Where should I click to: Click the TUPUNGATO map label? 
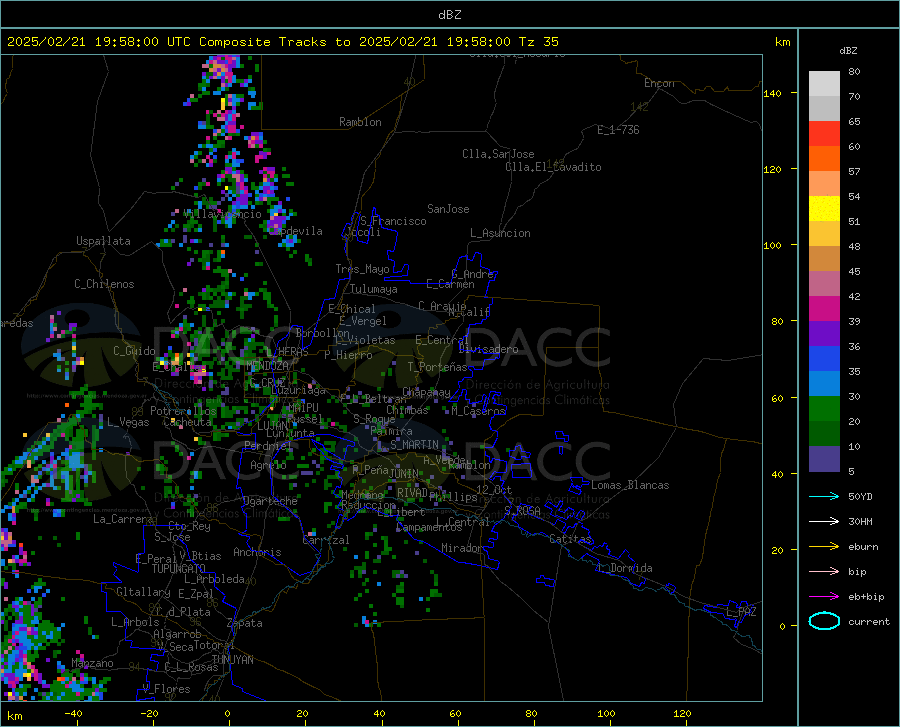(x=179, y=569)
